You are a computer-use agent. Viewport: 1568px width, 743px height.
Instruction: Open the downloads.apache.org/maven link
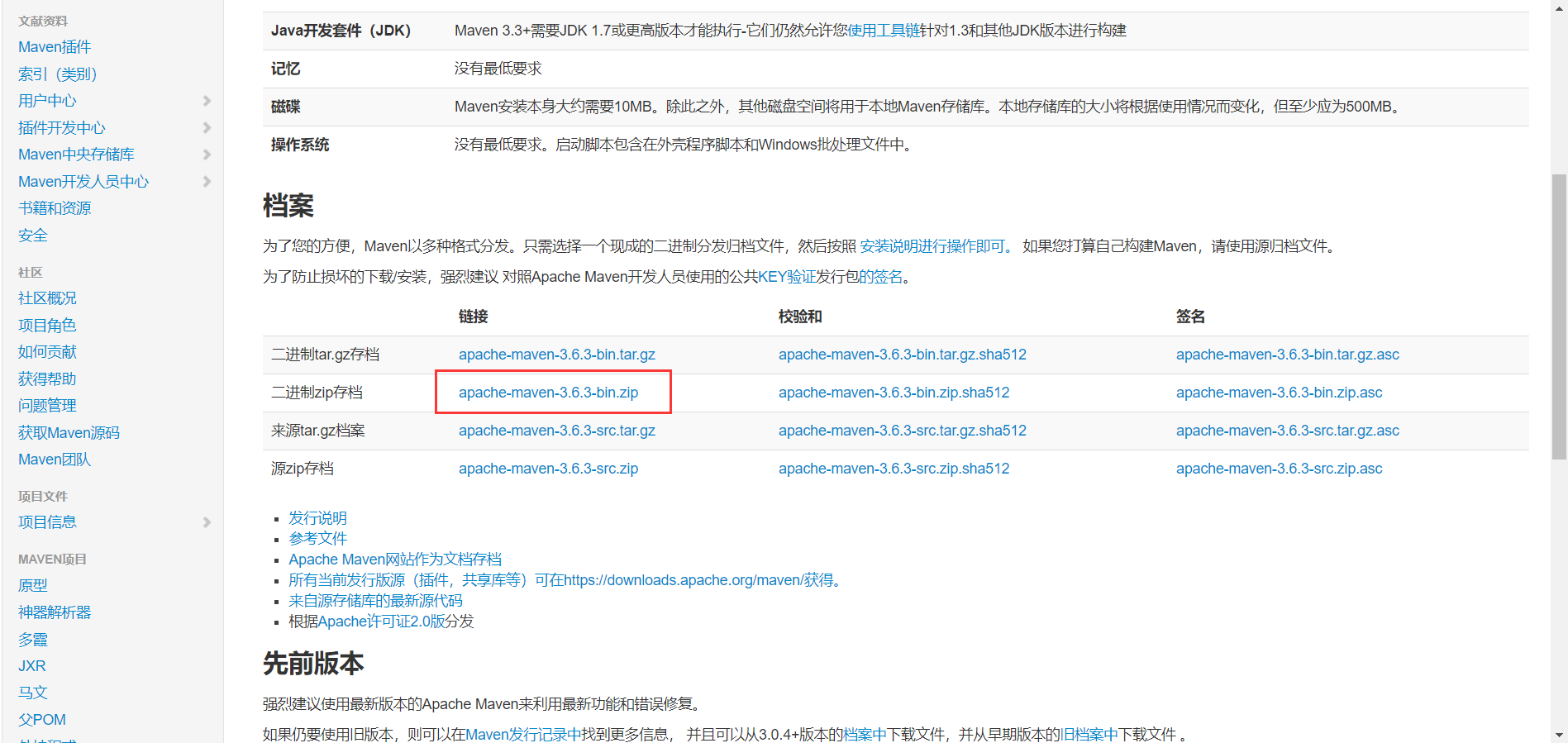(x=568, y=580)
